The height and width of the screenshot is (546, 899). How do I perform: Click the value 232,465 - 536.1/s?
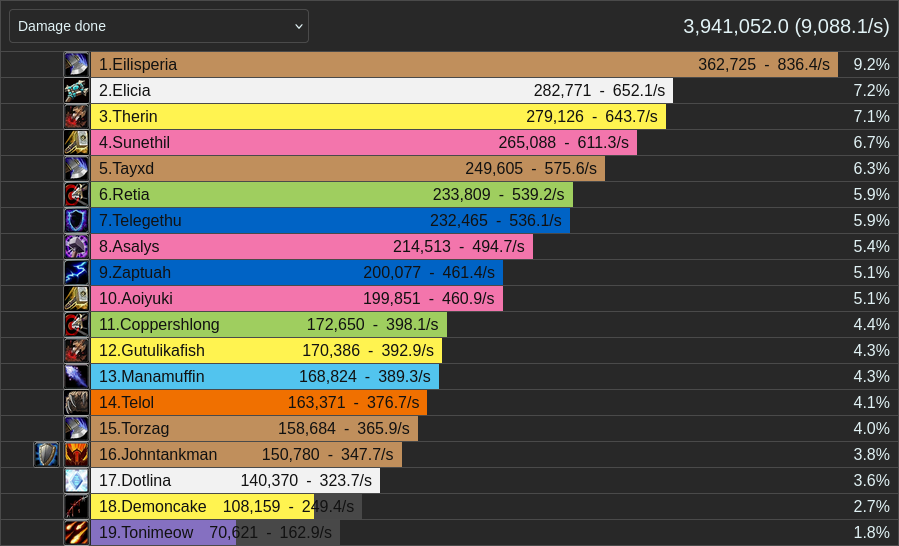pos(496,220)
